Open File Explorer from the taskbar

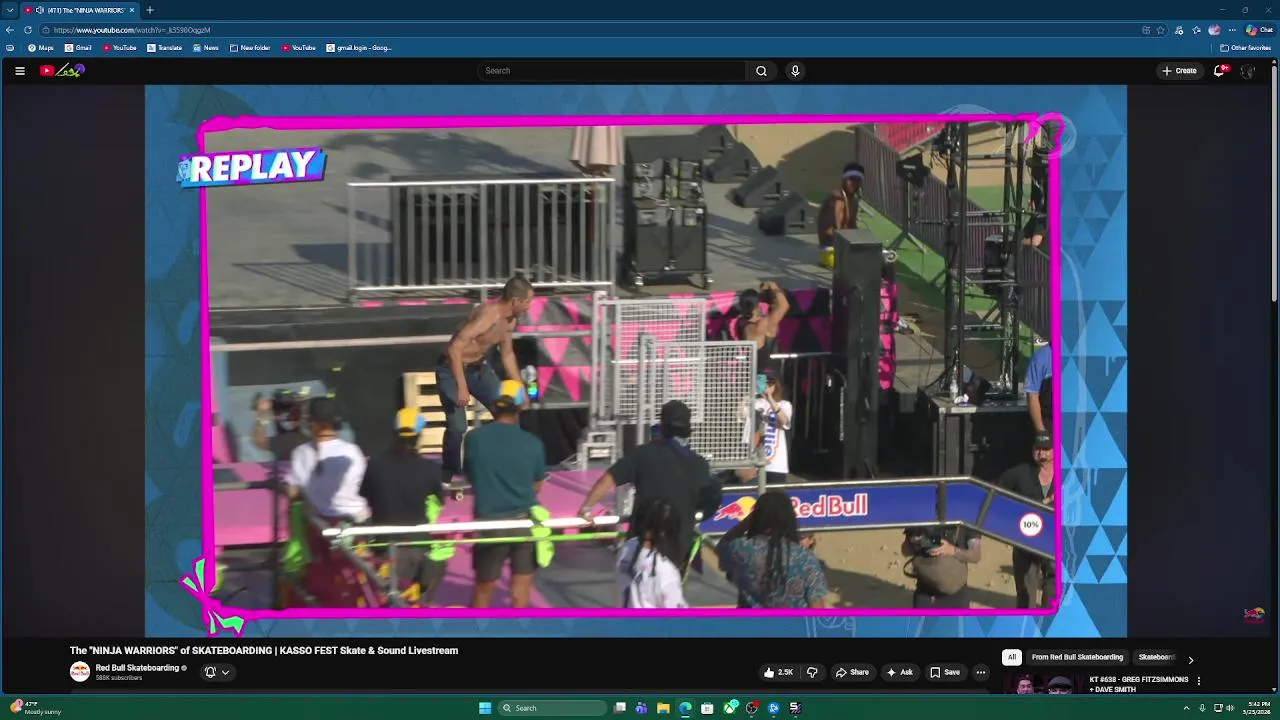(x=663, y=708)
